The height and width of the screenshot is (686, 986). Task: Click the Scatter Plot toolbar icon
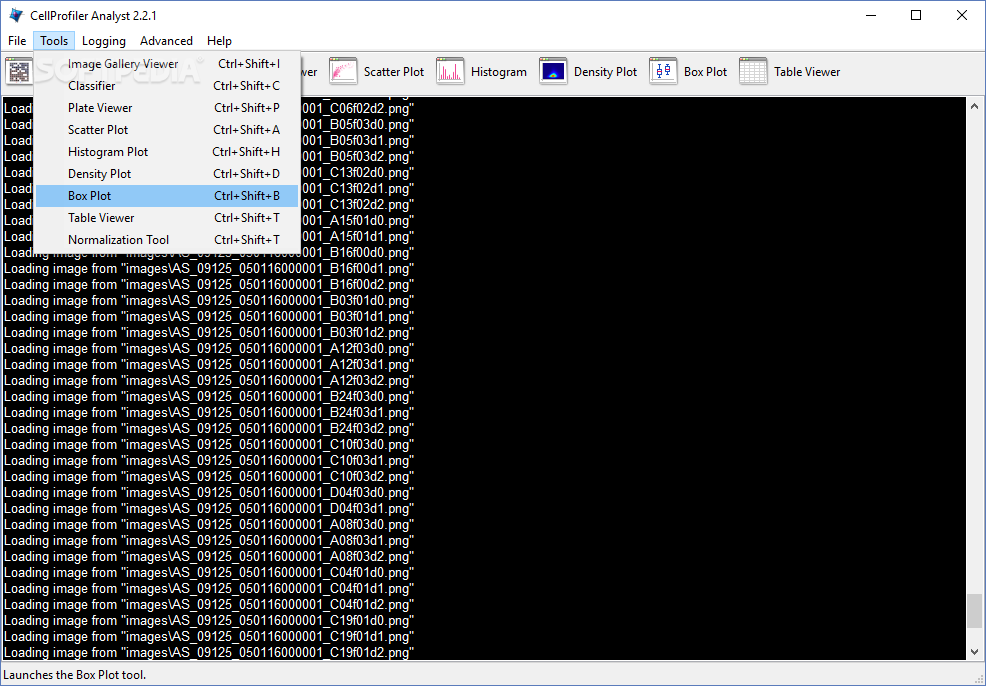pos(343,72)
